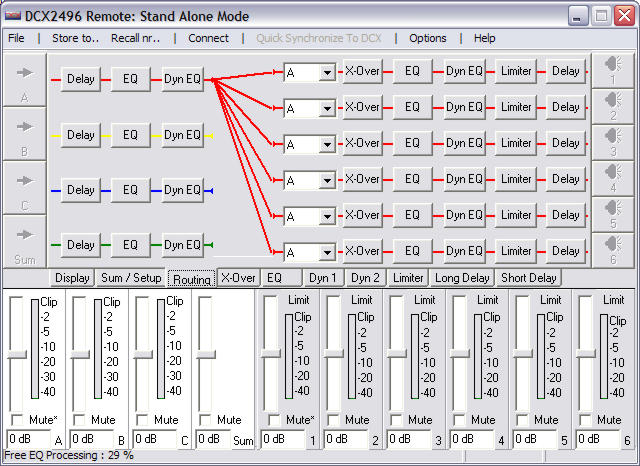This screenshot has width=640, height=466.
Task: Click the input A 0 dB gain field
Action: [29, 439]
